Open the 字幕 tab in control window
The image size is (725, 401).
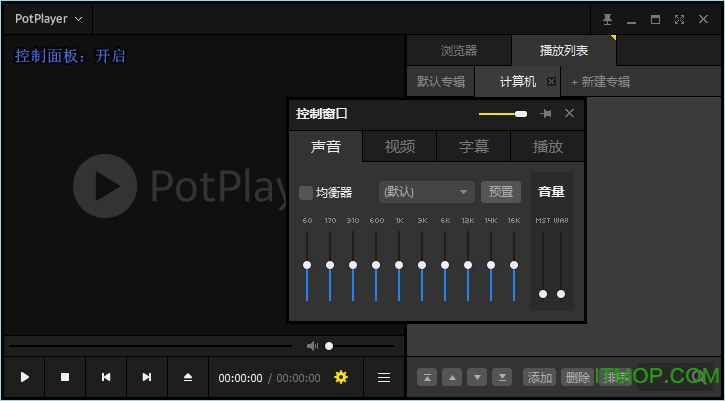point(473,146)
